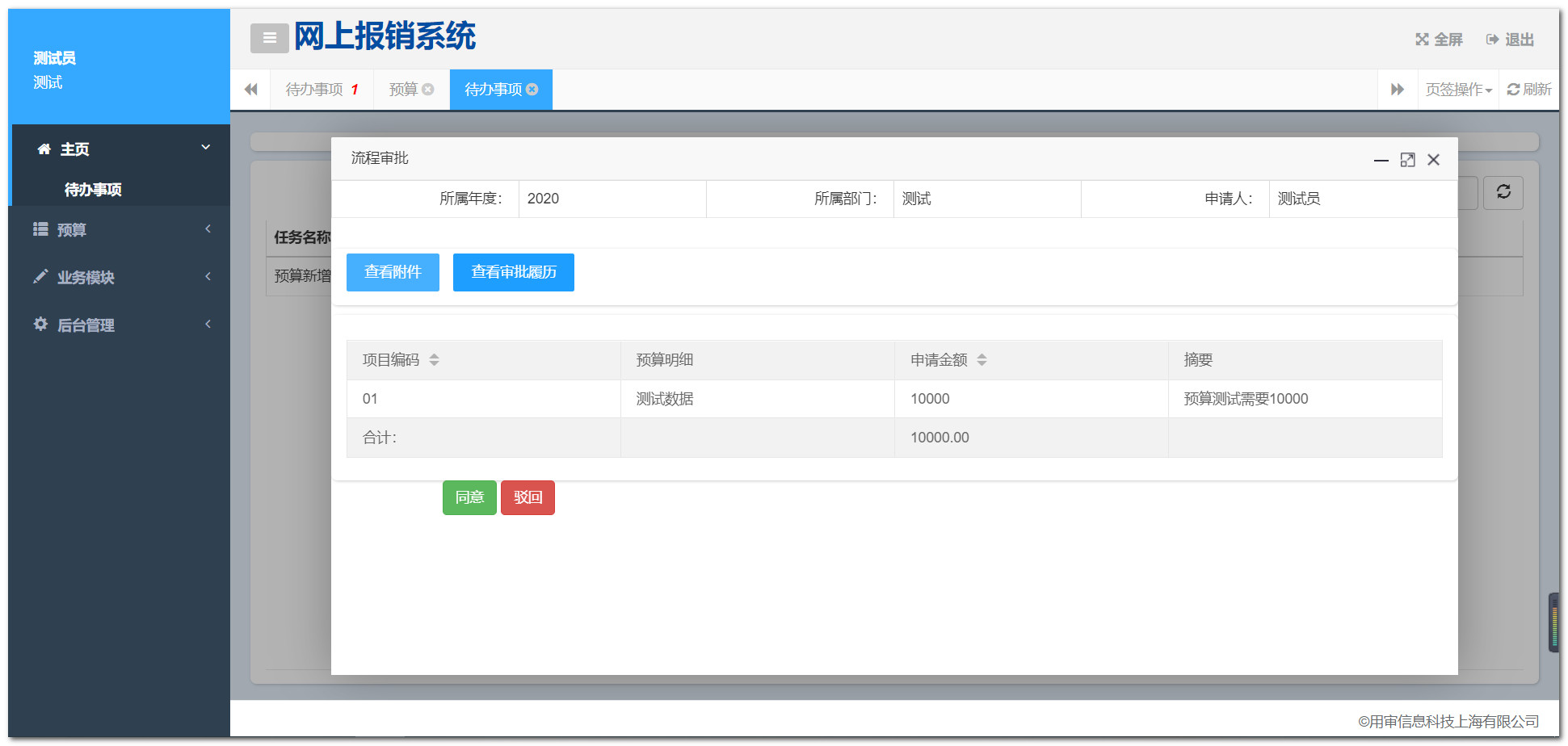This screenshot has height=746, width=1568.
Task: Click the fullscreen 全屏 icon
Action: pyautogui.click(x=1422, y=40)
